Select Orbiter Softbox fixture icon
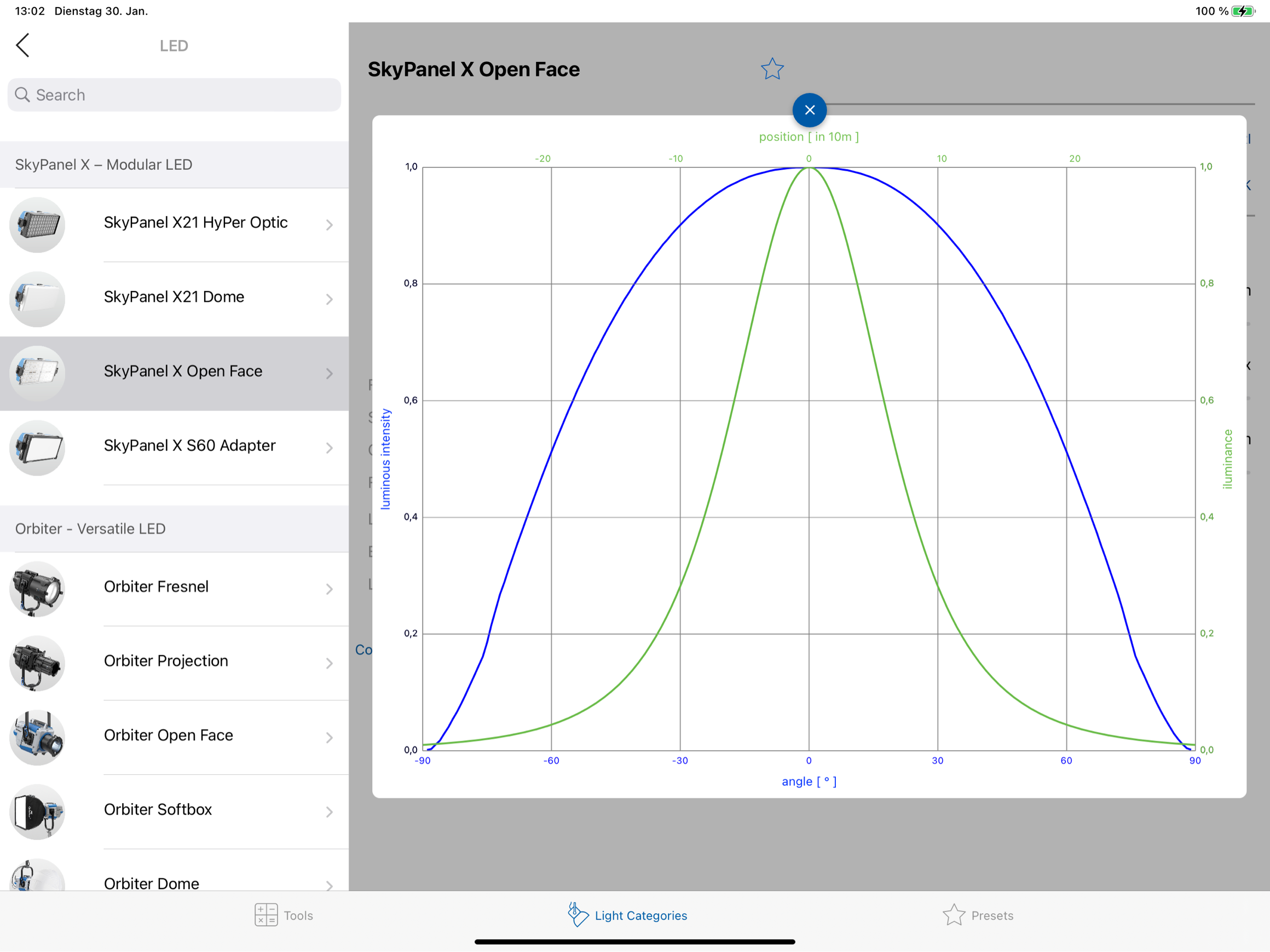 click(x=37, y=811)
